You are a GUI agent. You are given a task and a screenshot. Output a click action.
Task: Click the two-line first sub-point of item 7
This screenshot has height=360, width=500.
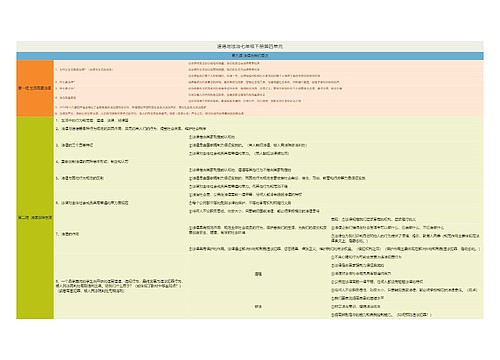tap(258, 230)
